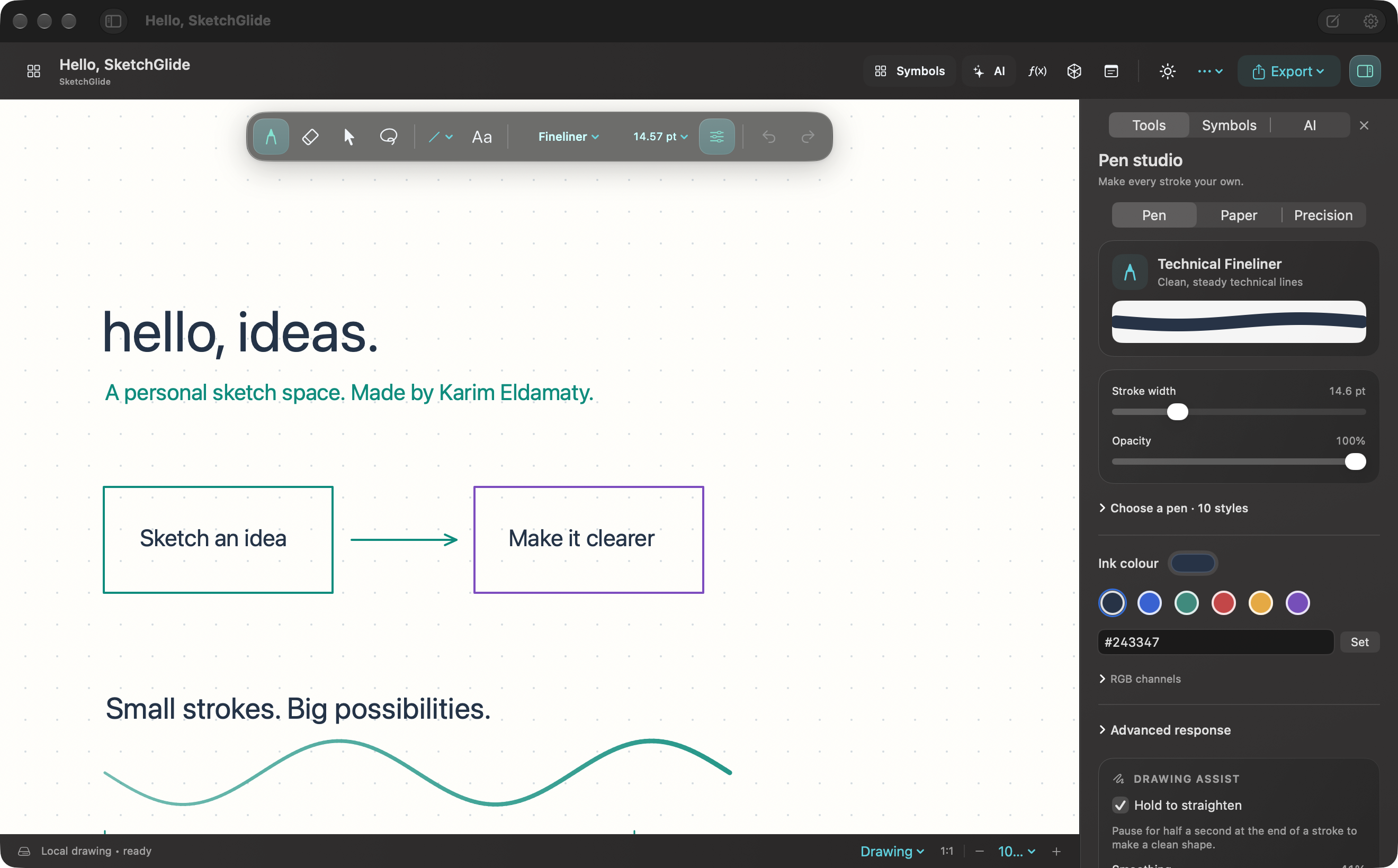The width and height of the screenshot is (1398, 868).
Task: Open the Fineliner pen type dropdown
Action: coord(569,137)
